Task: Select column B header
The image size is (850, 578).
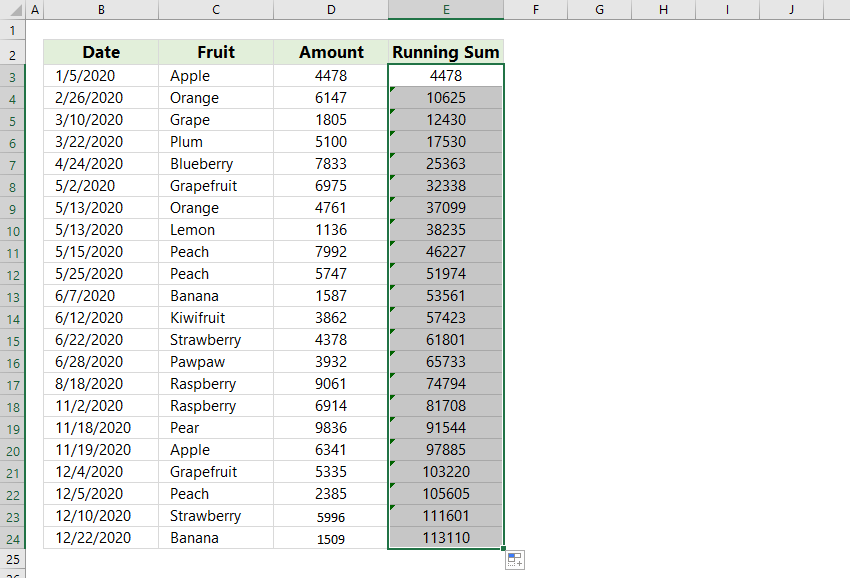Action: tap(100, 9)
